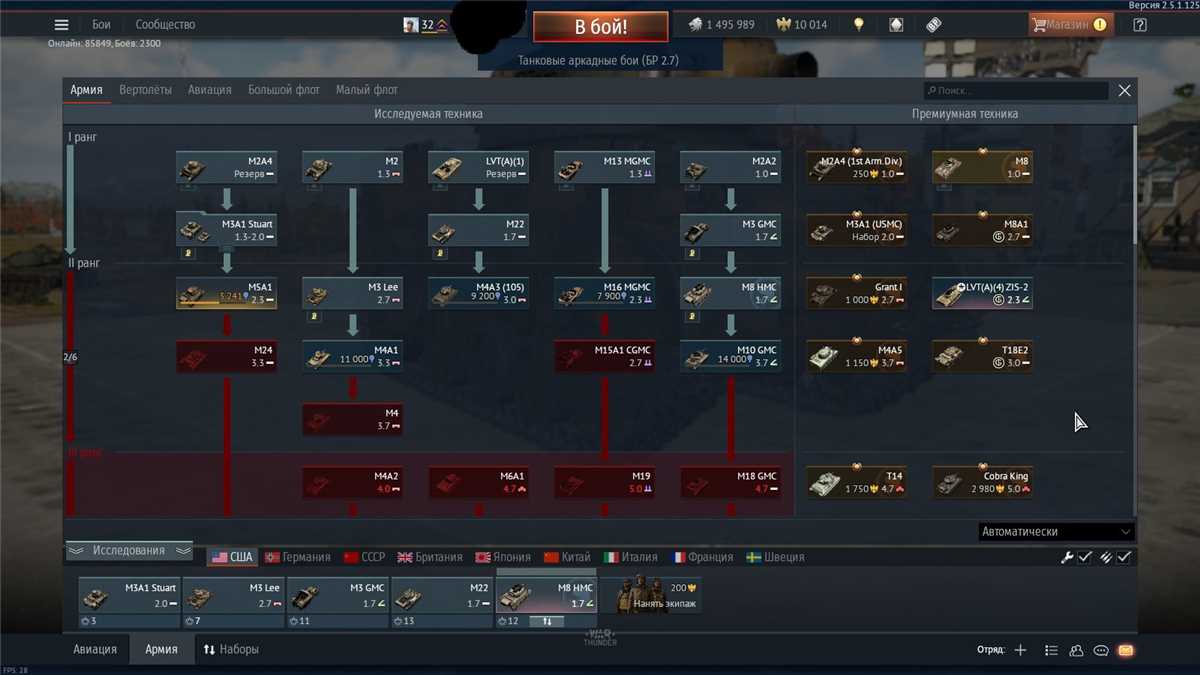
Task: Switch to the Армия research tab
Action: click(x=86, y=90)
